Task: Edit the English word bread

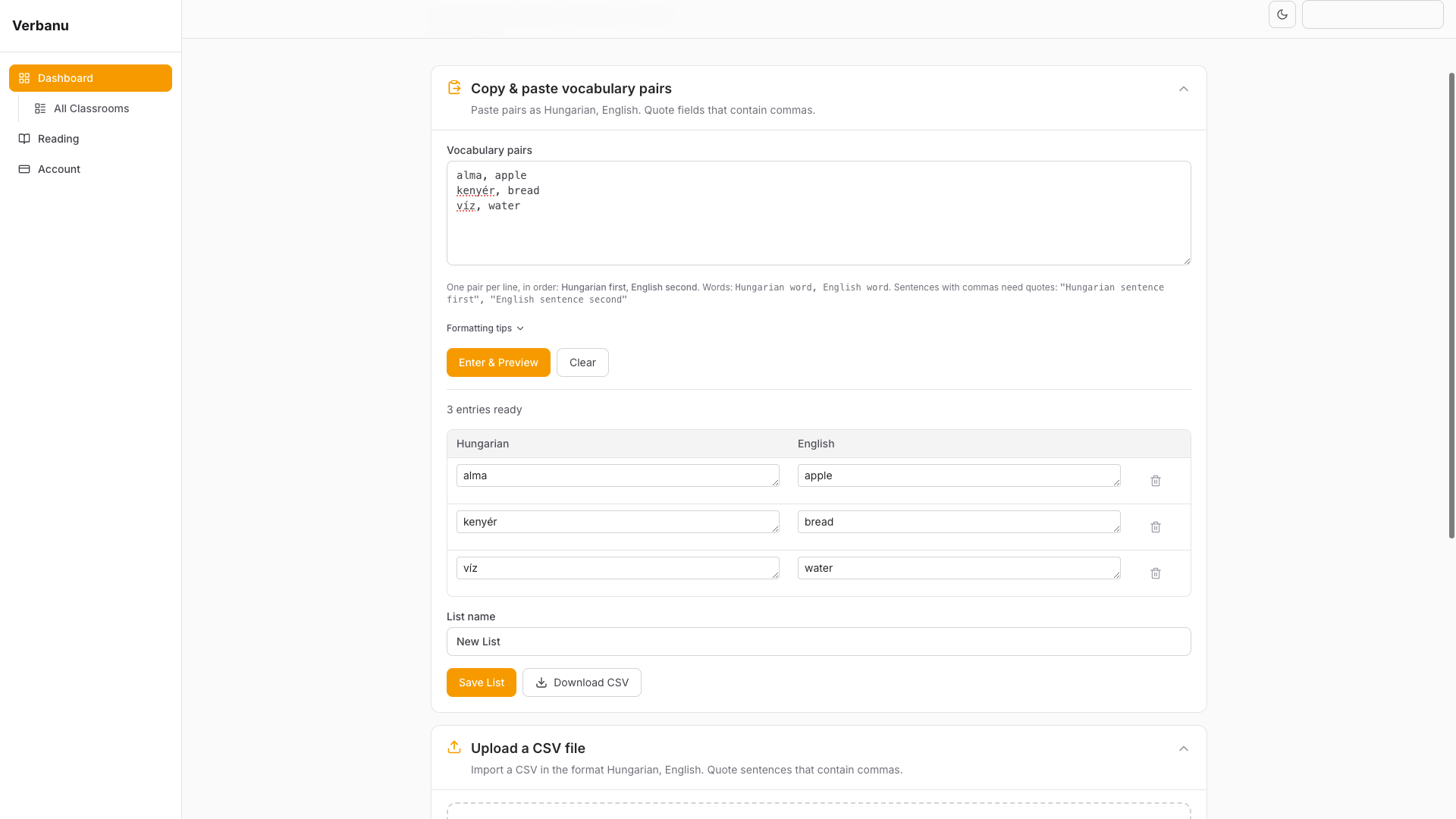Action: coord(959,522)
